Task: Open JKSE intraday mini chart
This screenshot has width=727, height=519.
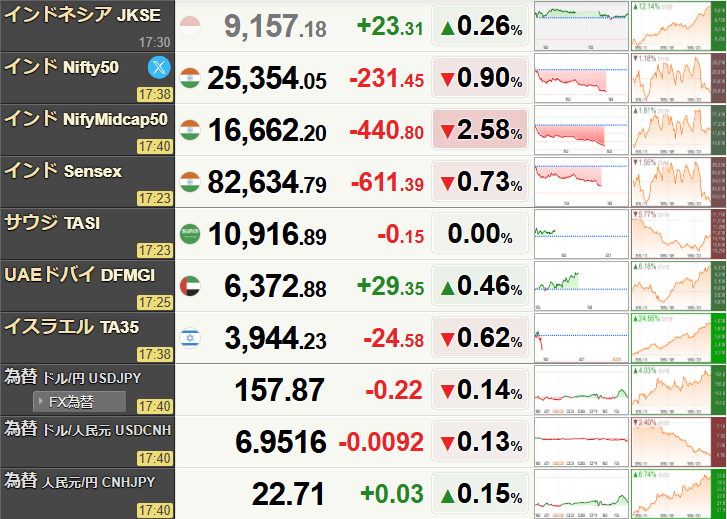Action: [x=581, y=26]
